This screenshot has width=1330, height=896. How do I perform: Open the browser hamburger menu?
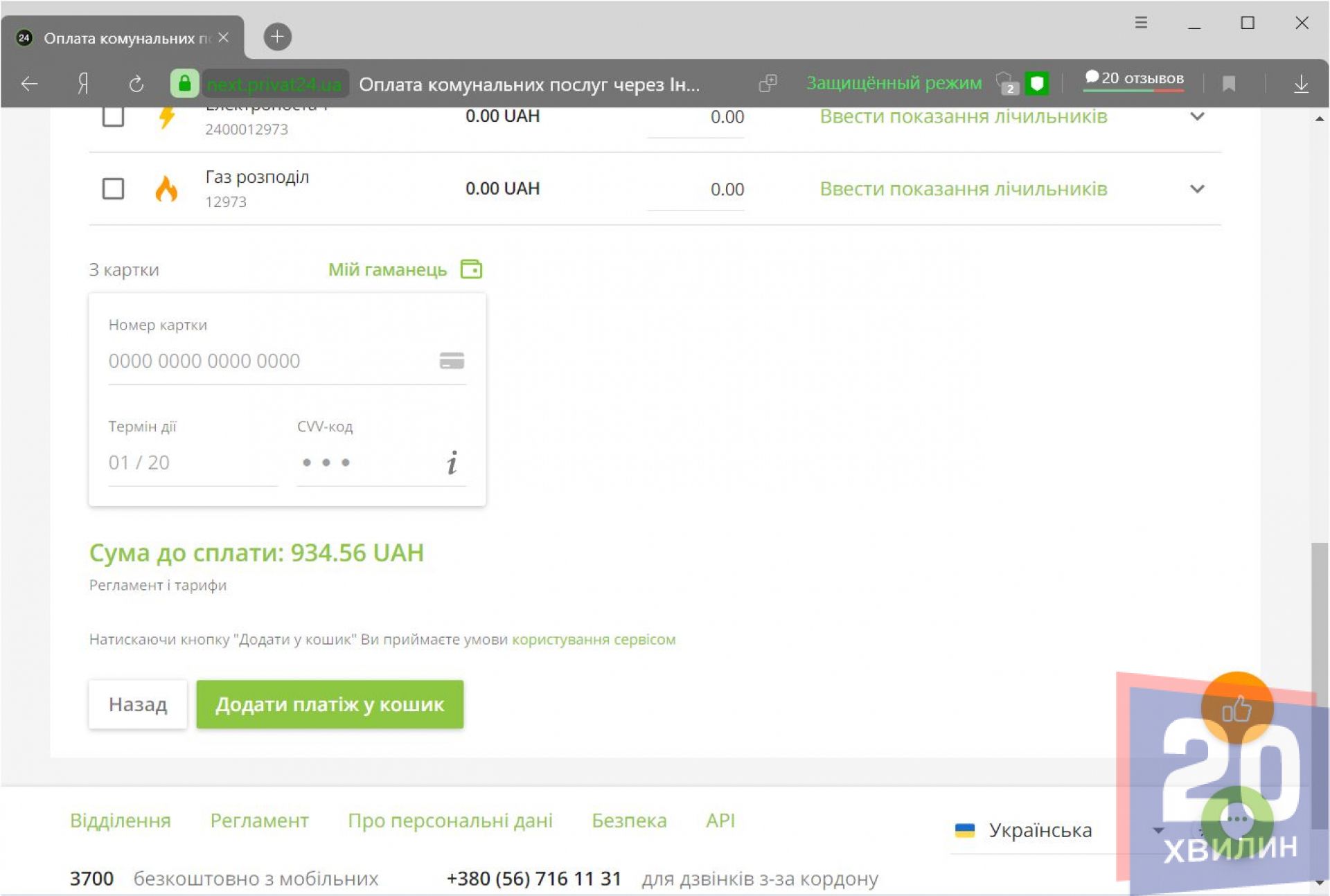pos(1141,23)
